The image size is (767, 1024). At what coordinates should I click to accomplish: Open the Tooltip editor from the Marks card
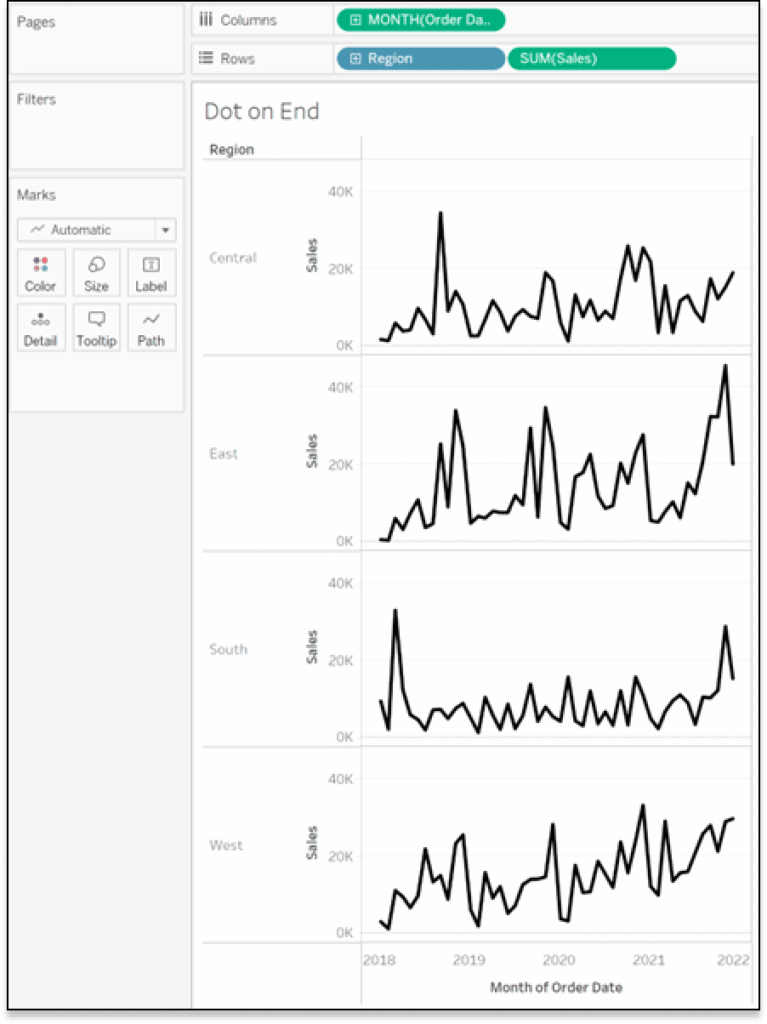pyautogui.click(x=96, y=327)
